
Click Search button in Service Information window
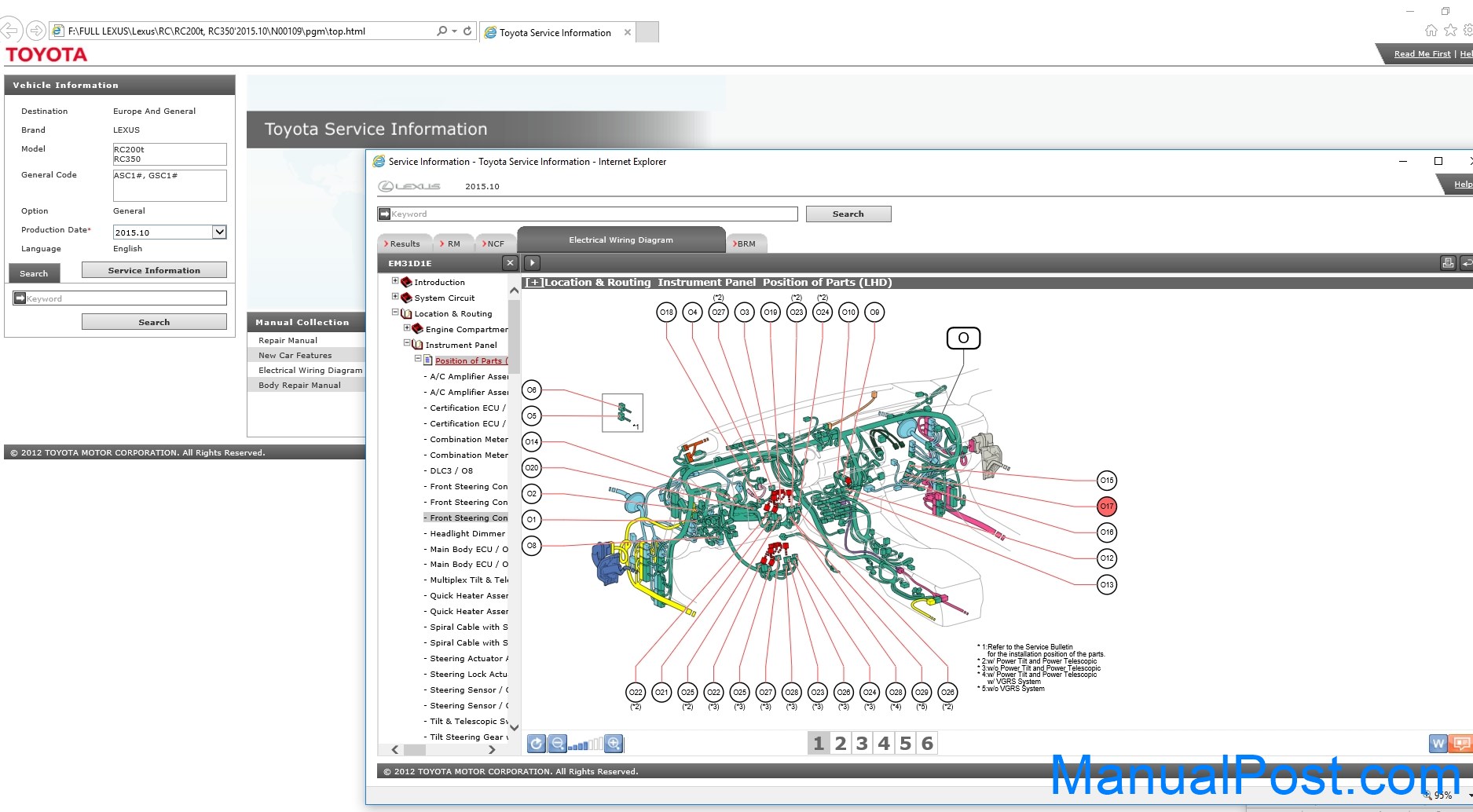pos(848,214)
